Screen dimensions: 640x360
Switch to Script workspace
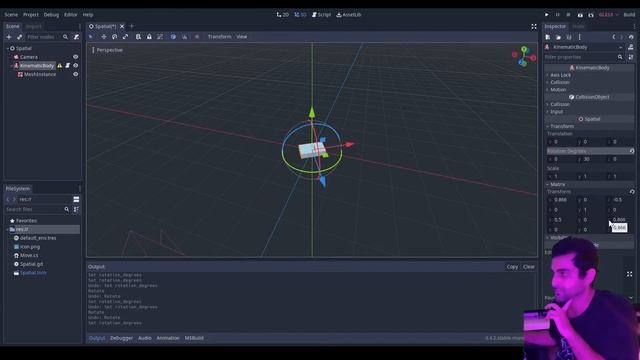point(321,15)
